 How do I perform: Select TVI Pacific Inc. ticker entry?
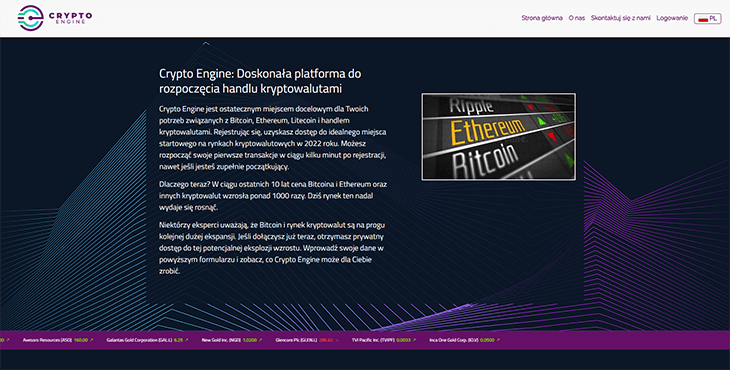(x=384, y=340)
